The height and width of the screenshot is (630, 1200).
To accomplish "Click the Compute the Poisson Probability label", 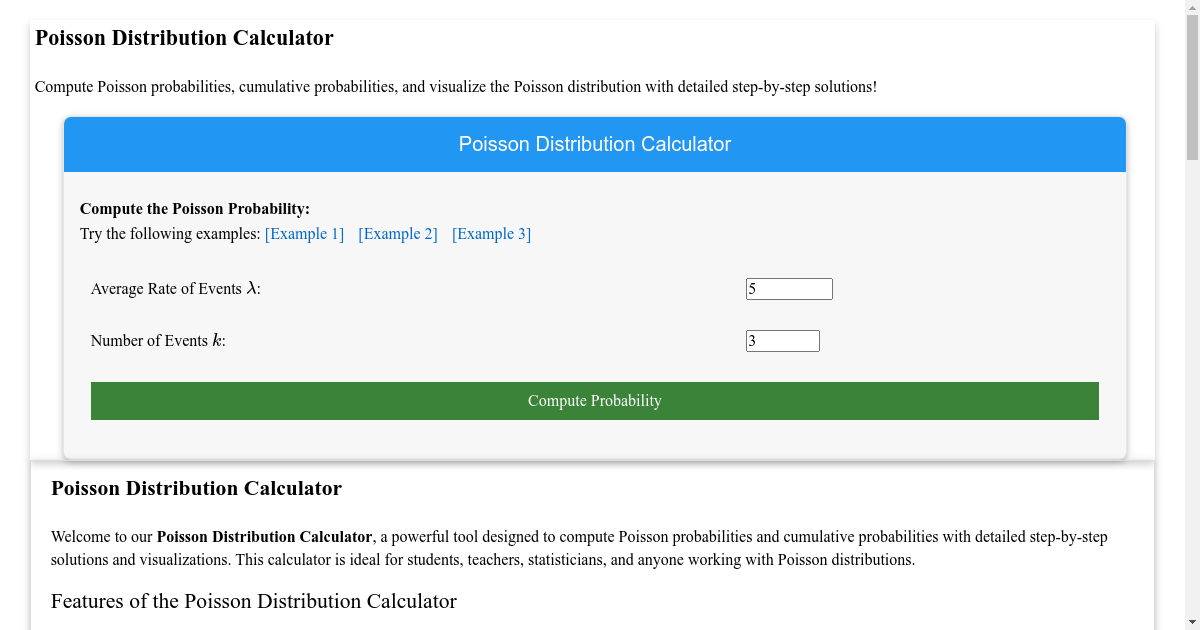I will pos(194,208).
